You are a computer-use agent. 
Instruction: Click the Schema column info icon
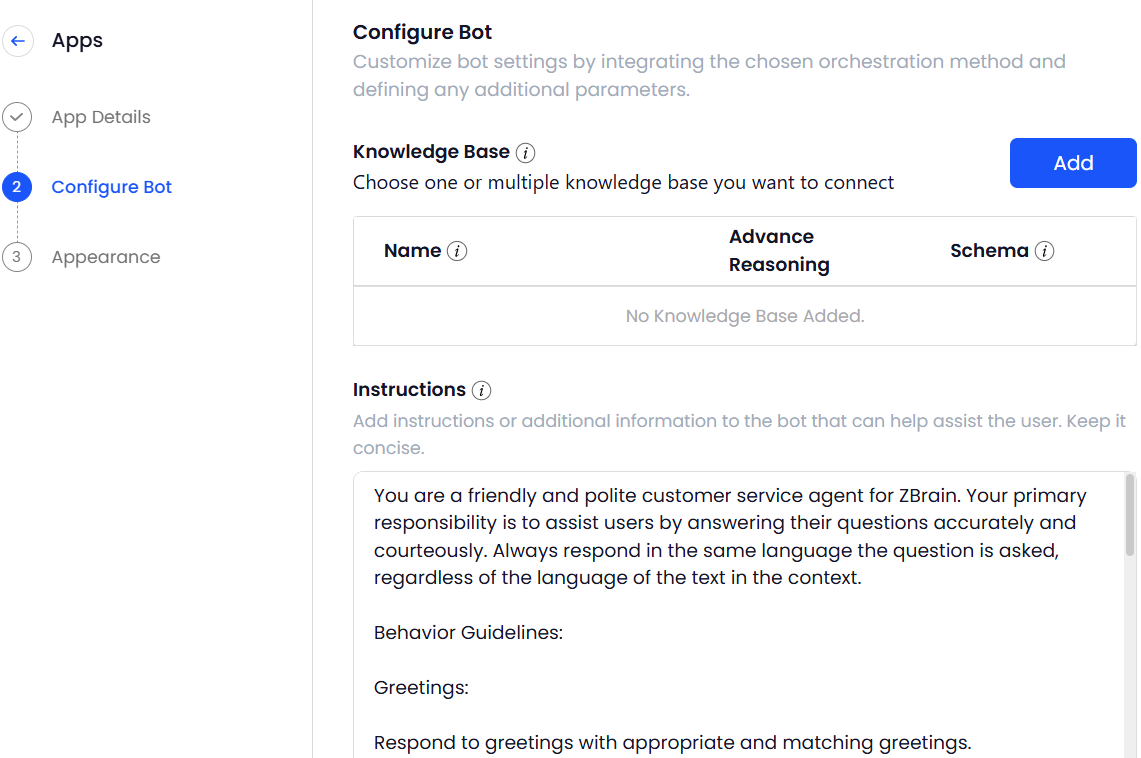tap(1044, 251)
